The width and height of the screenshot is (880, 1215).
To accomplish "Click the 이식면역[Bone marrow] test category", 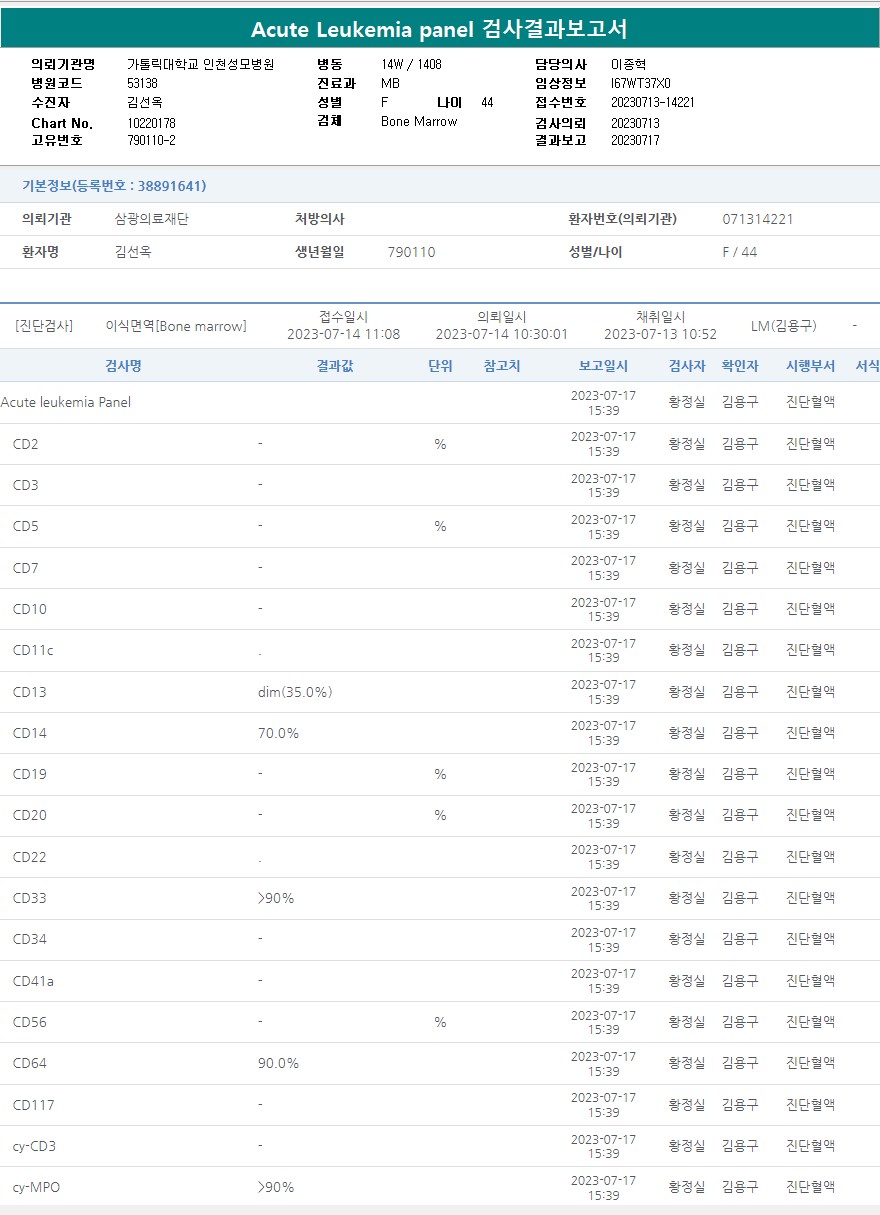I will click(176, 326).
